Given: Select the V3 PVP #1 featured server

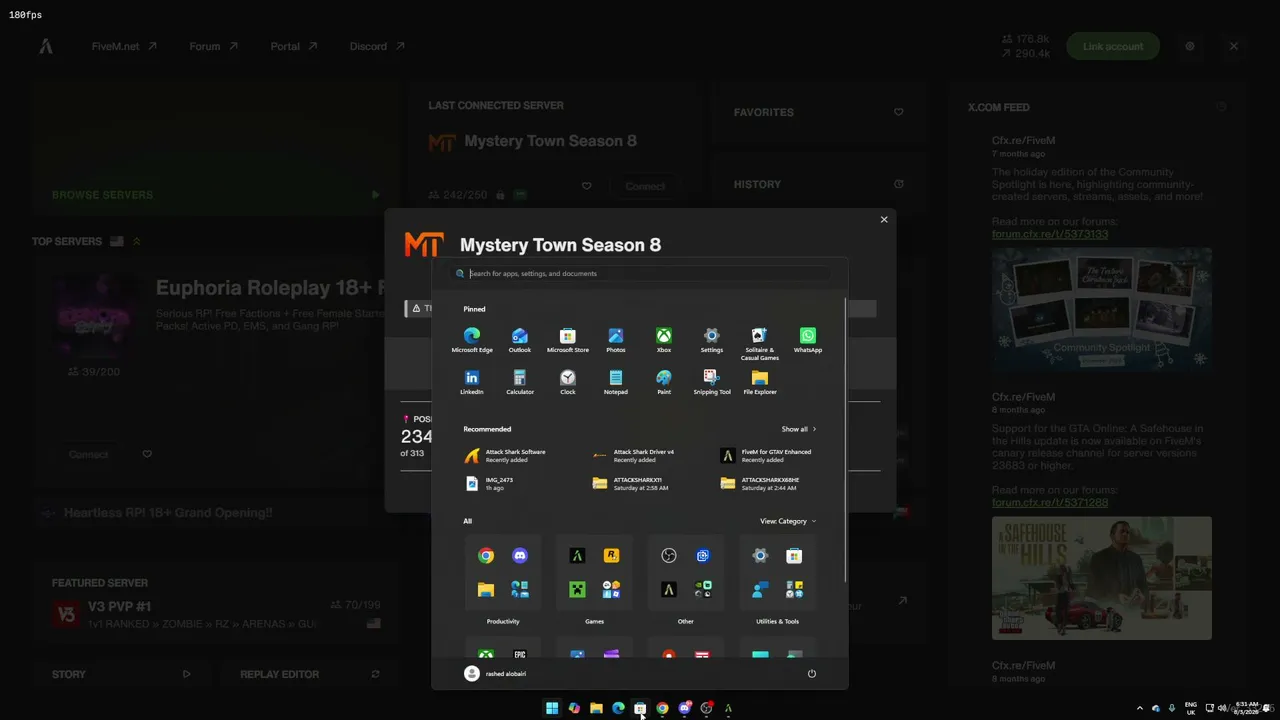Looking at the screenshot, I should point(215,613).
